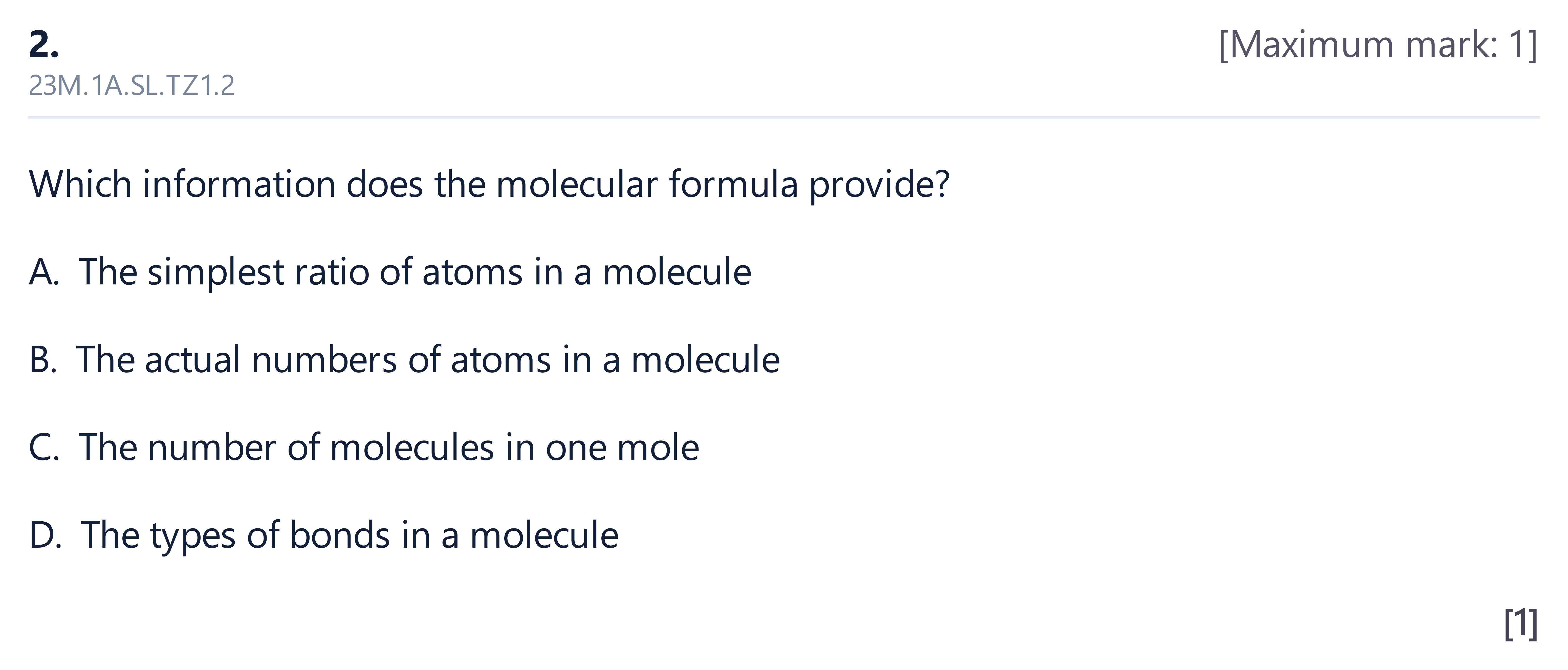
Task: Choose answer B about actual numbers of atoms
Action: [404, 360]
